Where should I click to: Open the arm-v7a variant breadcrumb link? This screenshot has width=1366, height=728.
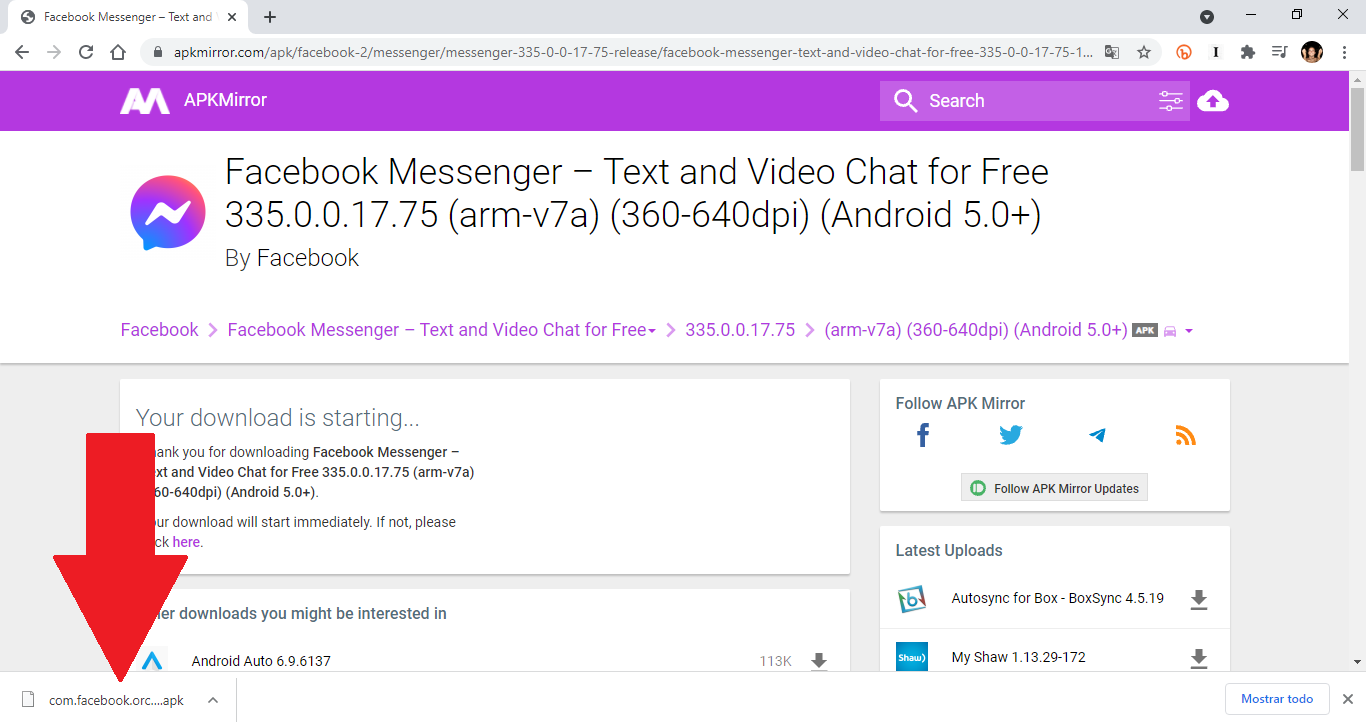tap(976, 330)
